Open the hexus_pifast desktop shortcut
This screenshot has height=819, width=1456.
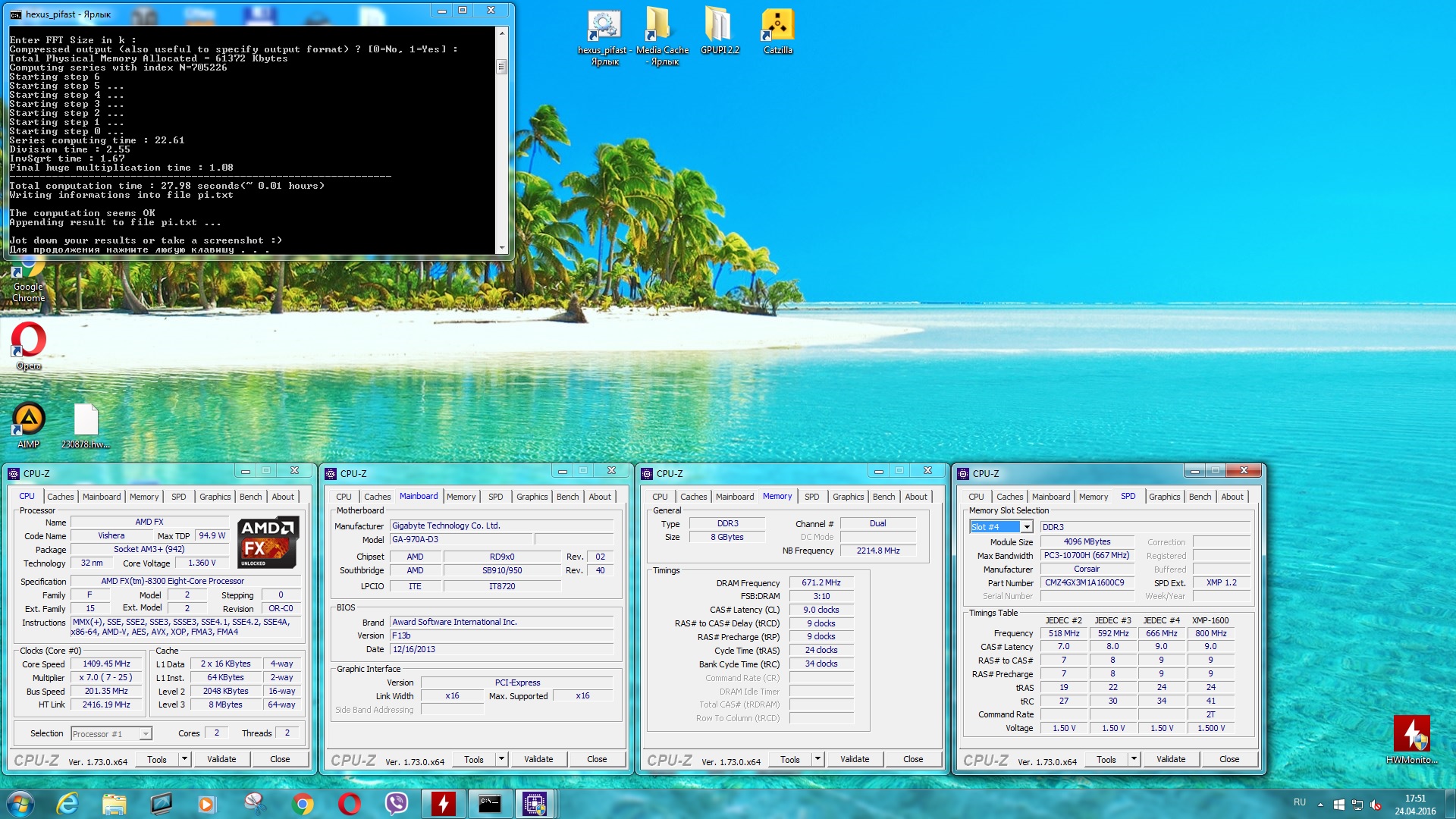tap(604, 36)
